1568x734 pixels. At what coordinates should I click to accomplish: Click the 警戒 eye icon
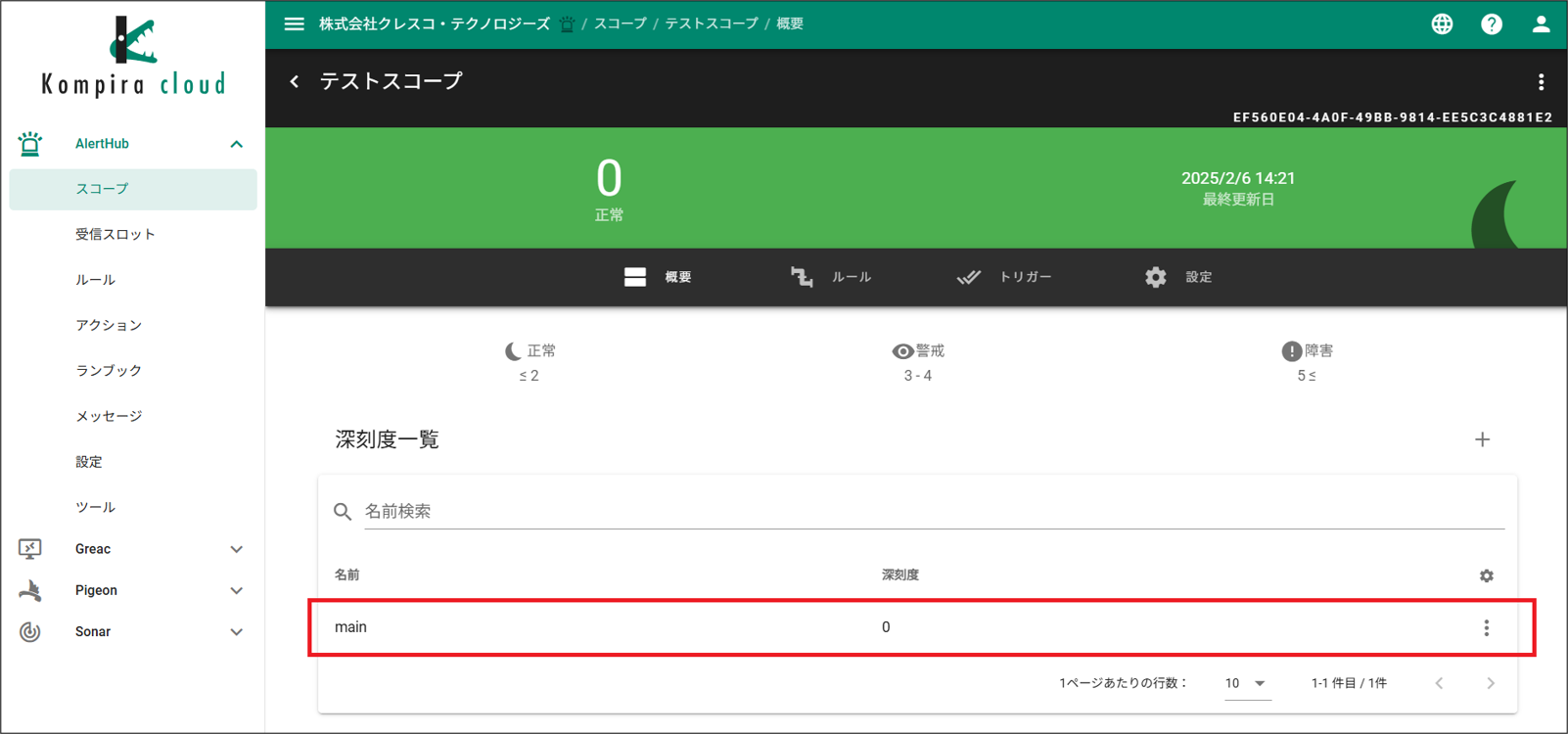[x=902, y=351]
